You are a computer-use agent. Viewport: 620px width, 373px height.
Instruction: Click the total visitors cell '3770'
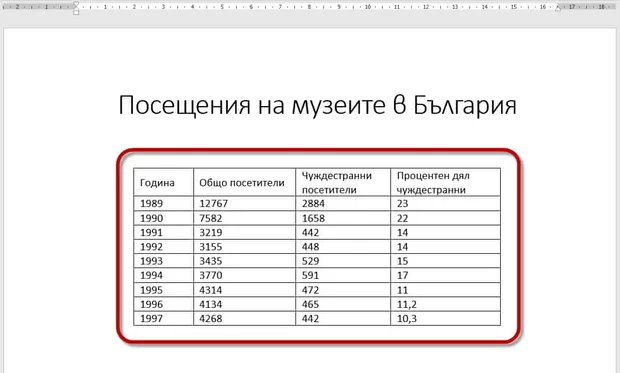244,275
